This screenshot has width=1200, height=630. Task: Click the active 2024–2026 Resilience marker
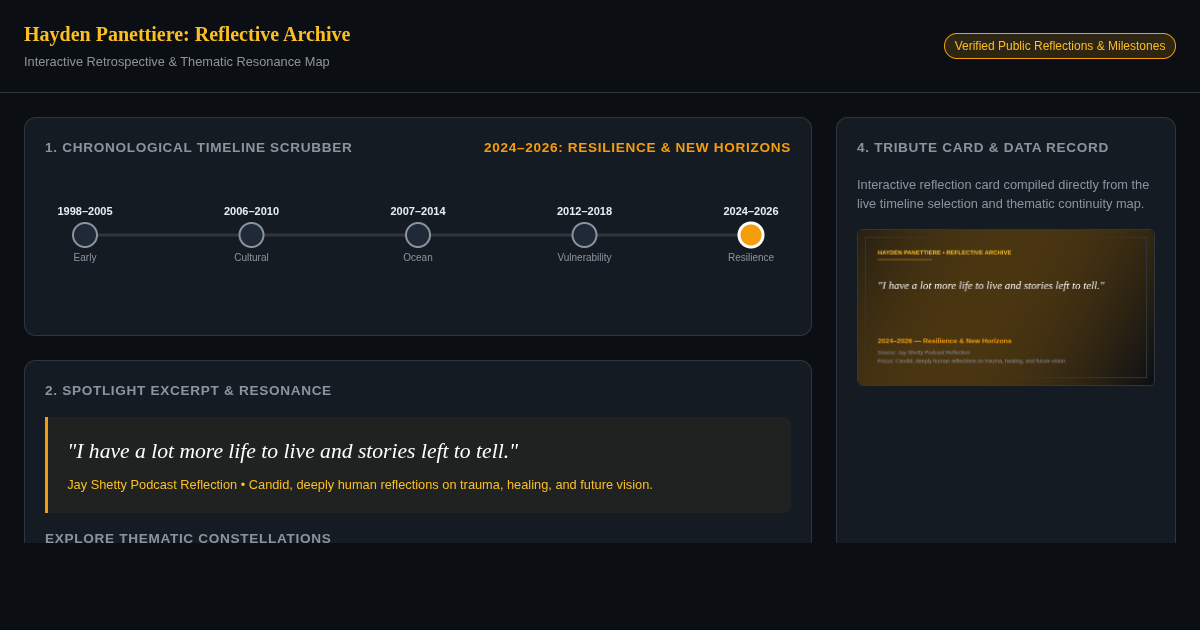pyautogui.click(x=751, y=235)
